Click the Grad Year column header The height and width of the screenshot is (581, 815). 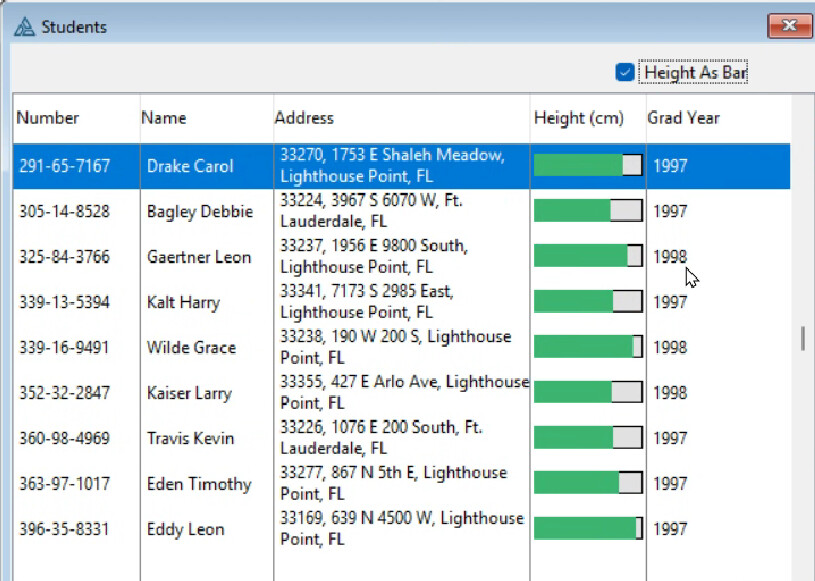point(683,118)
